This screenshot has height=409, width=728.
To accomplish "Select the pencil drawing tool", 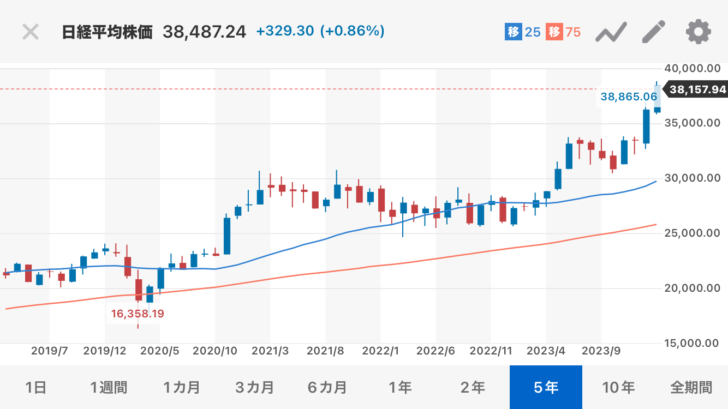I will [x=653, y=31].
